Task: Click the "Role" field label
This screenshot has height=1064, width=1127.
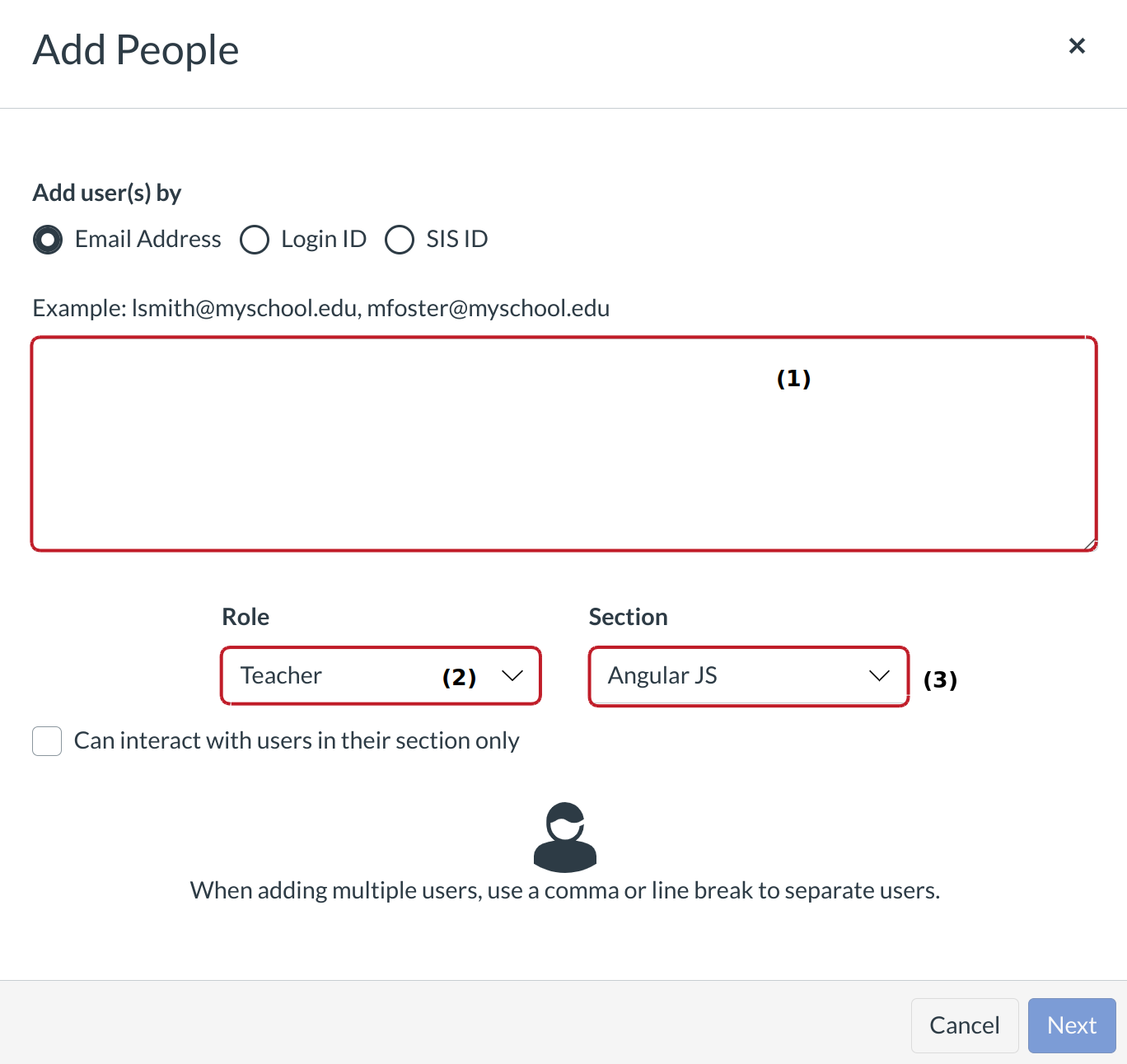Action: (x=246, y=617)
